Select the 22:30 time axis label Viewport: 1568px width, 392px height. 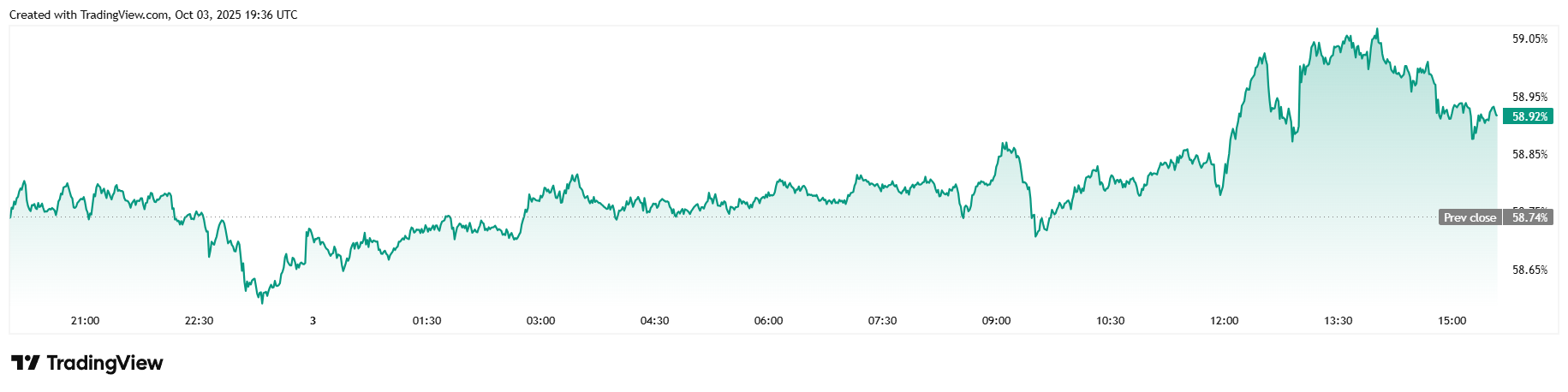[x=199, y=321]
